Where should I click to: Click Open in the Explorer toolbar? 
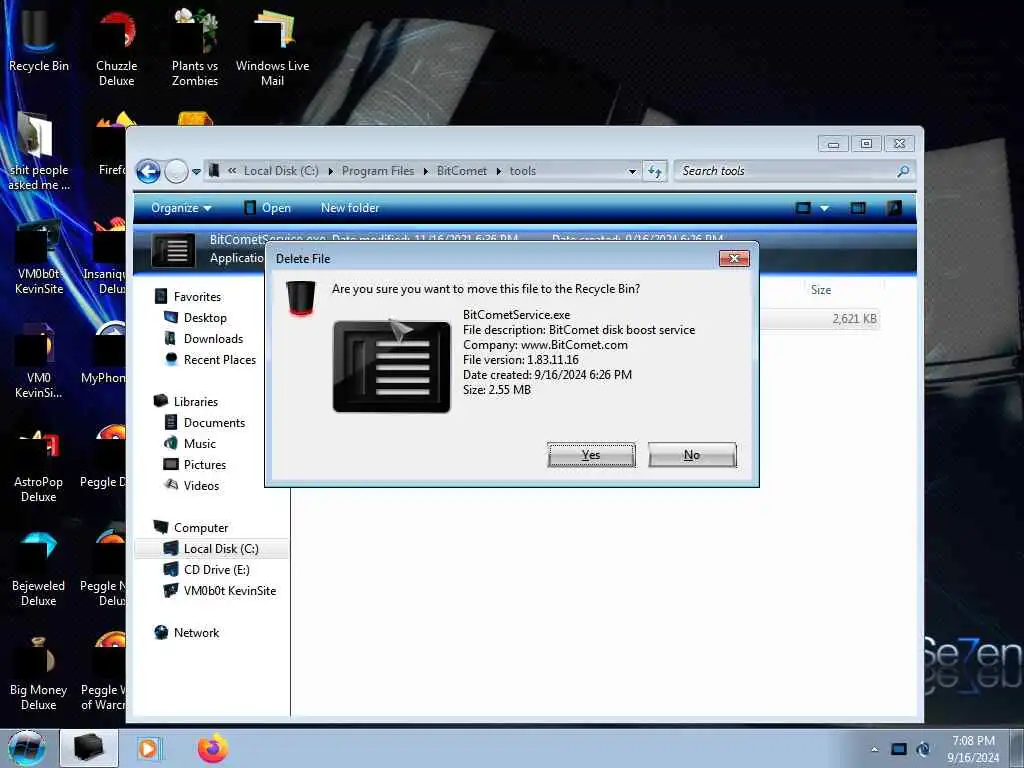click(267, 208)
